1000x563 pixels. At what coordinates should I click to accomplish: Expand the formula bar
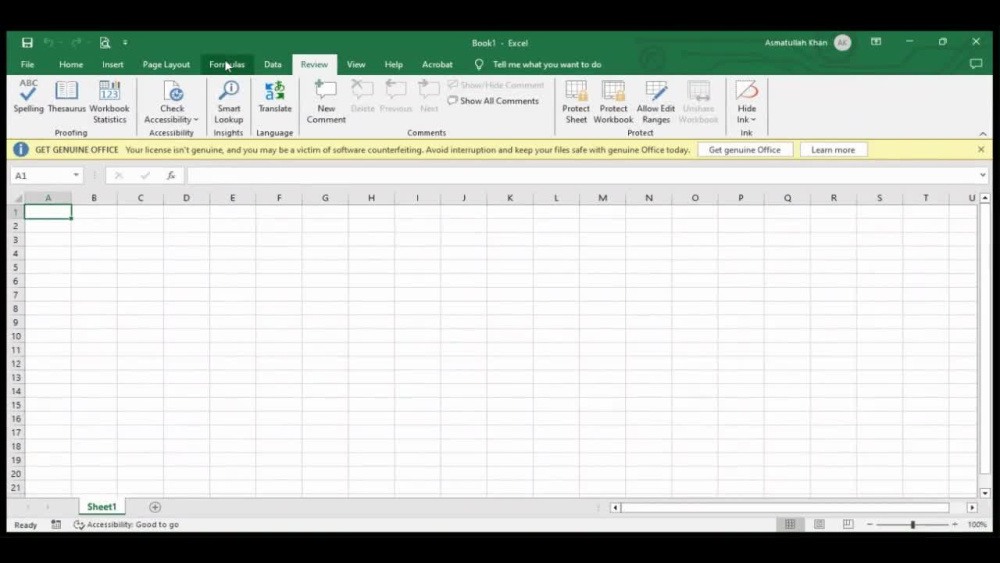pos(982,175)
